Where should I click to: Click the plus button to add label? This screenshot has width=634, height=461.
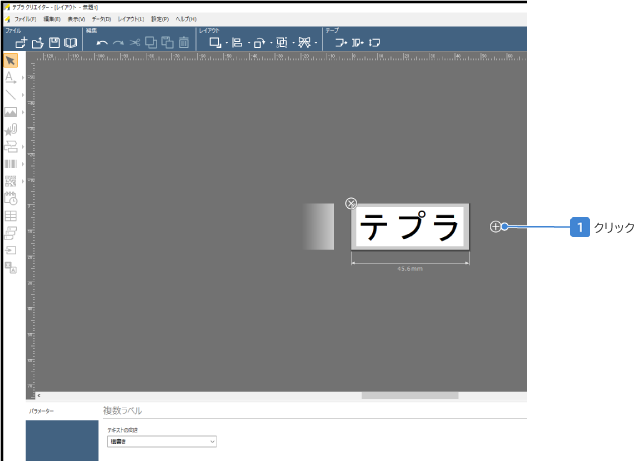[x=496, y=227]
